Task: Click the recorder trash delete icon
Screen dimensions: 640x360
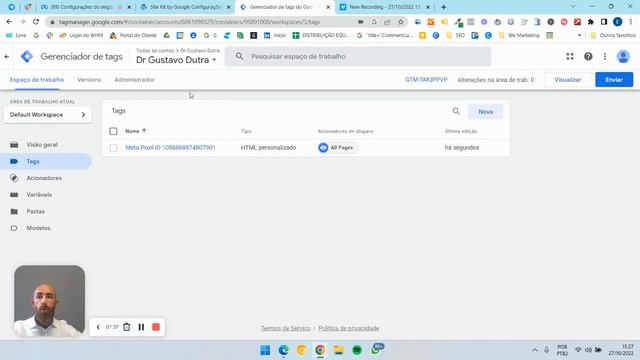Action: coord(127,327)
